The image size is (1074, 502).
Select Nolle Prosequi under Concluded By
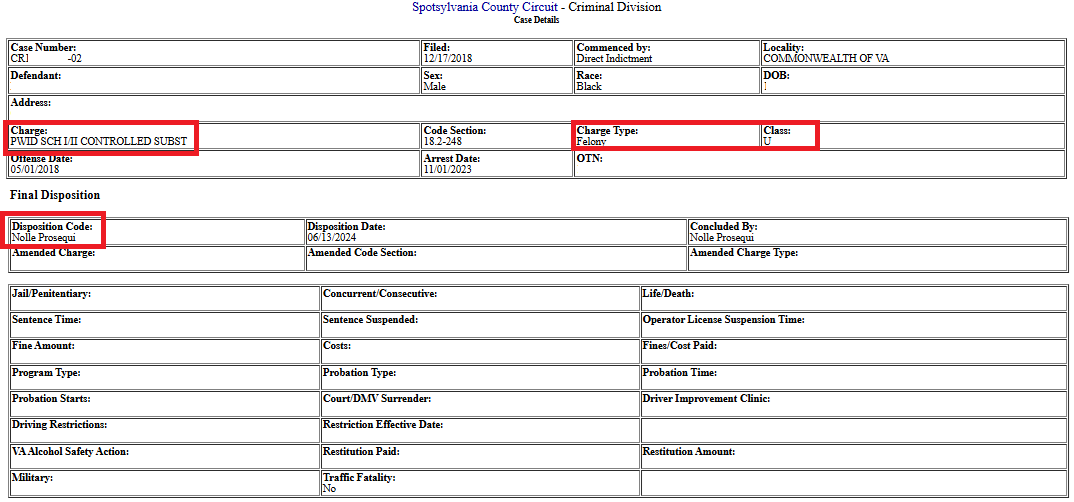pos(723,238)
